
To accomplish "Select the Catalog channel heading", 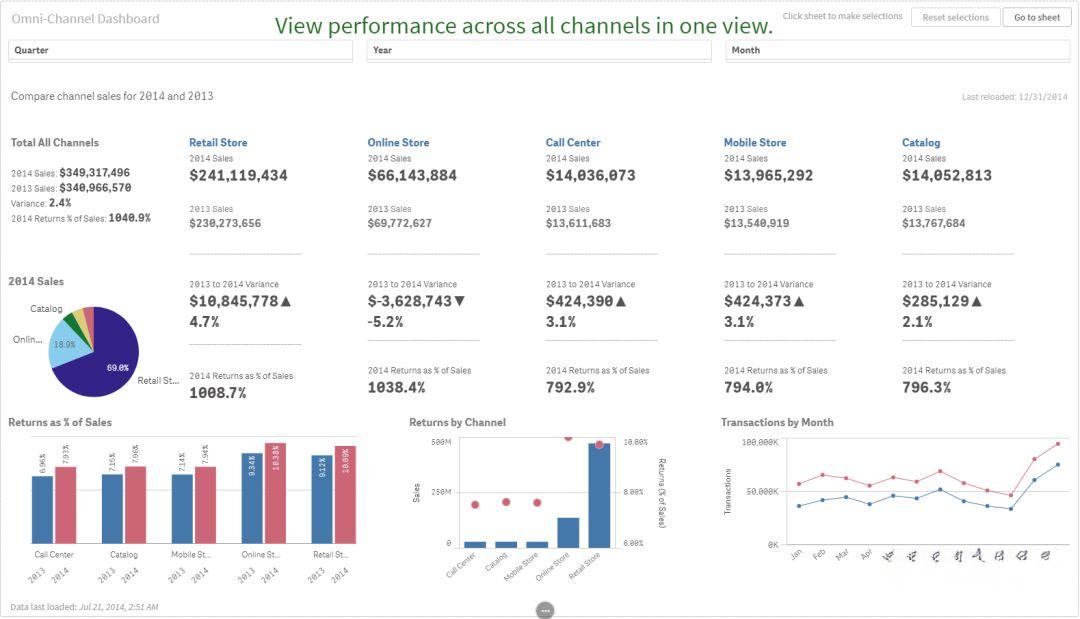I will [x=921, y=143].
